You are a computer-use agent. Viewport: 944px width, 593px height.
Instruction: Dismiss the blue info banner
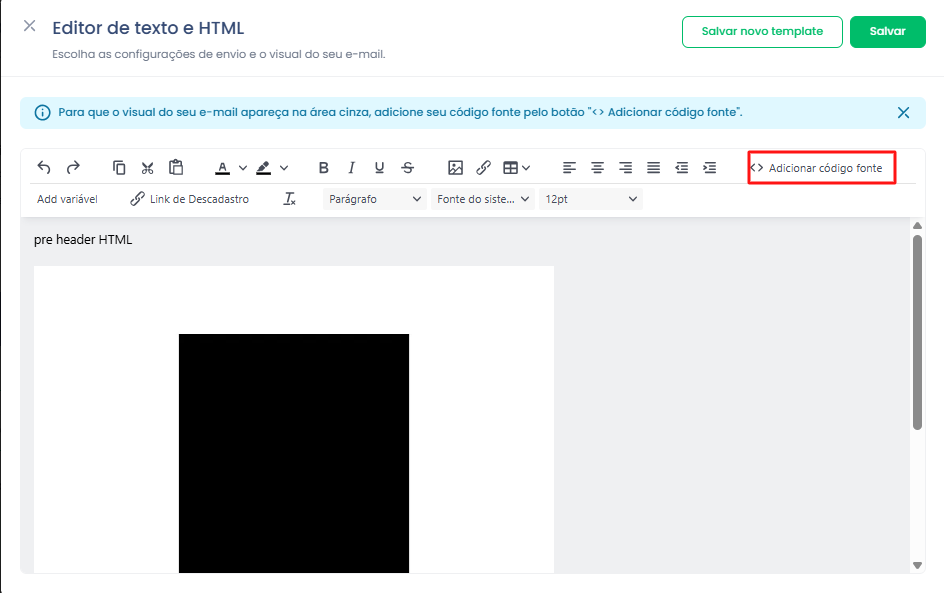tap(903, 113)
